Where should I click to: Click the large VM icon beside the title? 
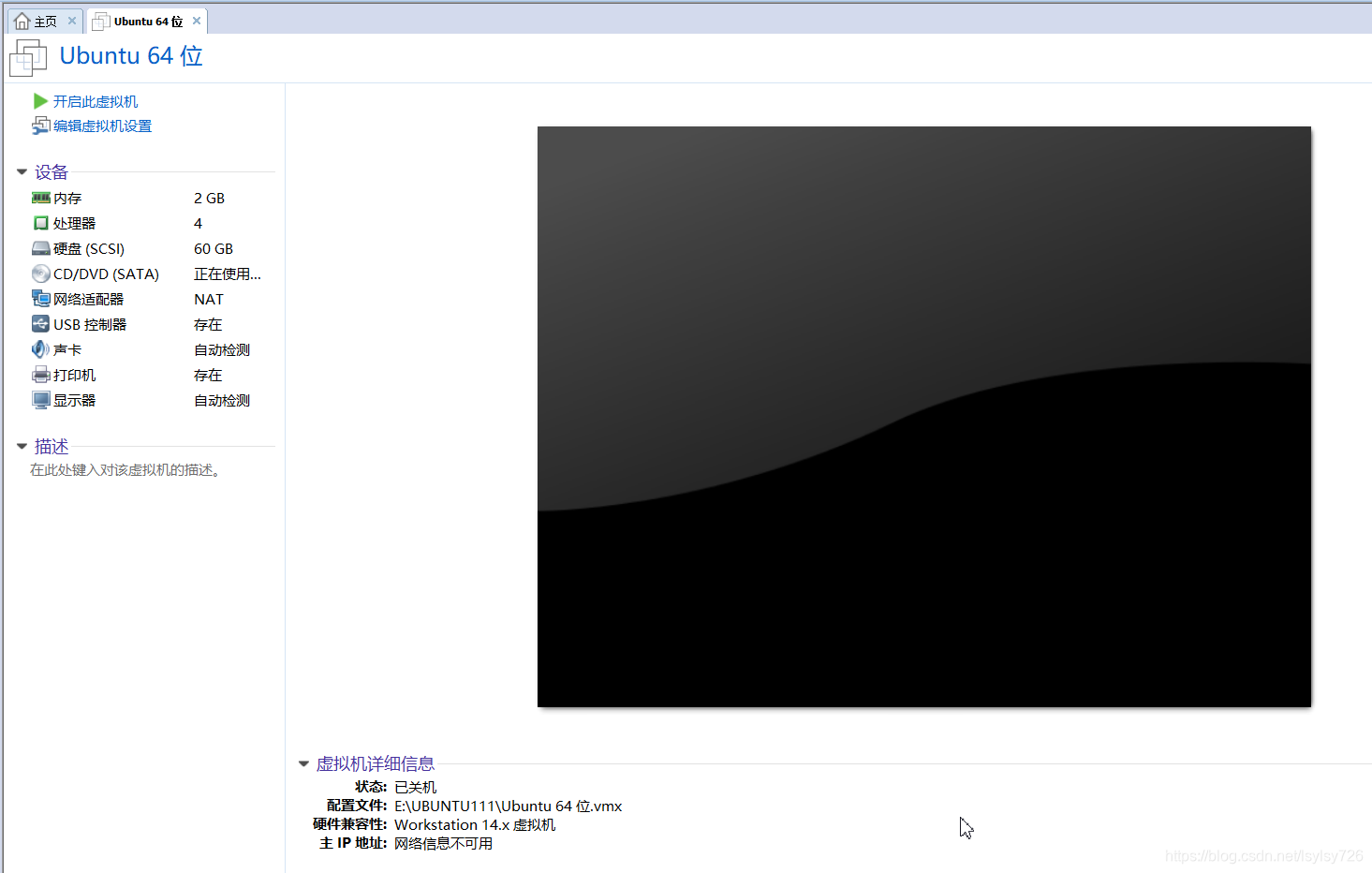[28, 58]
